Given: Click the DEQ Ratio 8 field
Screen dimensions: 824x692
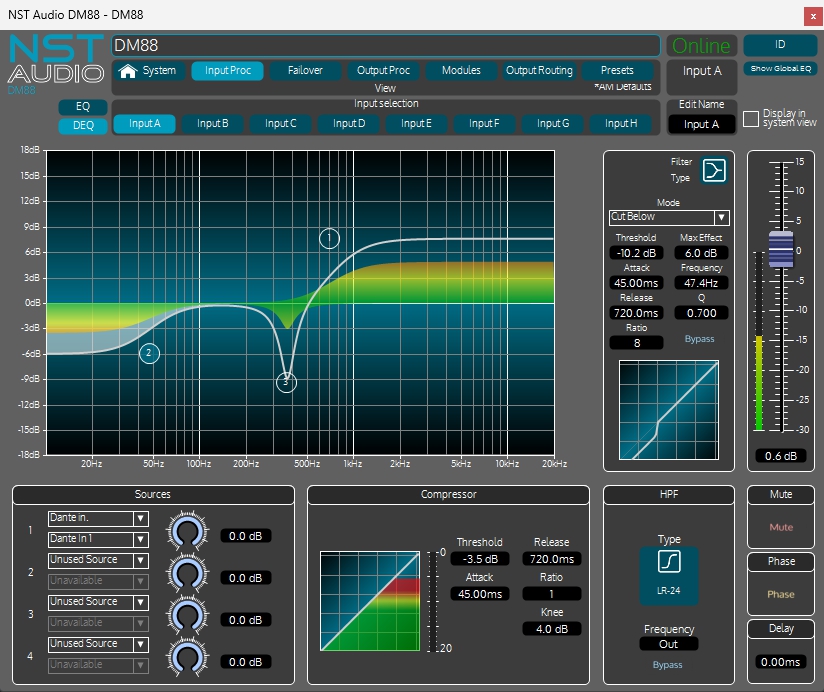Looking at the screenshot, I should click(x=636, y=343).
